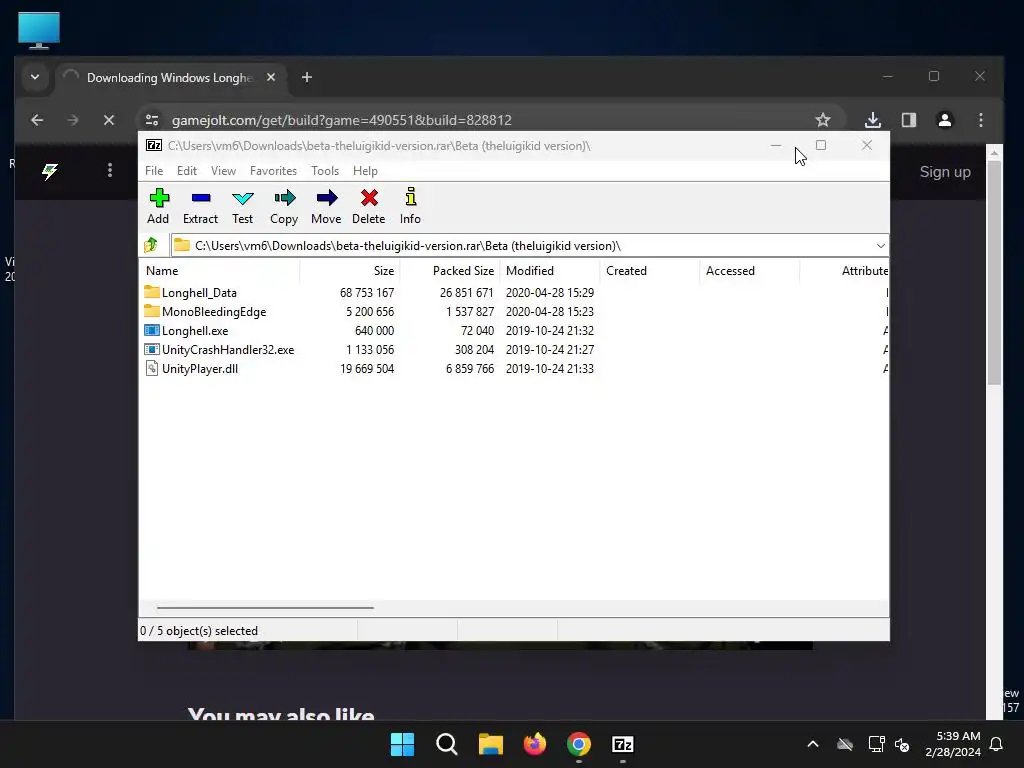Click the This PC desktop icon
This screenshot has width=1024, height=768.
pyautogui.click(x=39, y=30)
